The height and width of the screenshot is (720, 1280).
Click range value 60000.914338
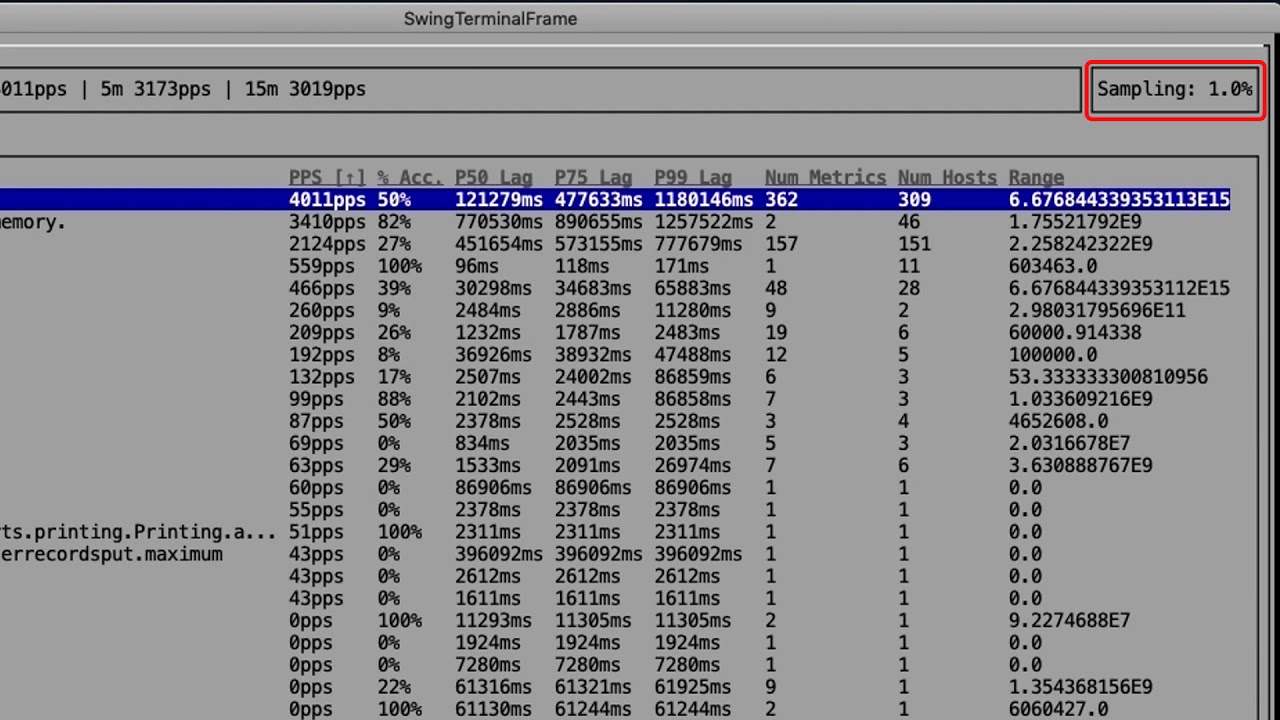(x=1075, y=332)
